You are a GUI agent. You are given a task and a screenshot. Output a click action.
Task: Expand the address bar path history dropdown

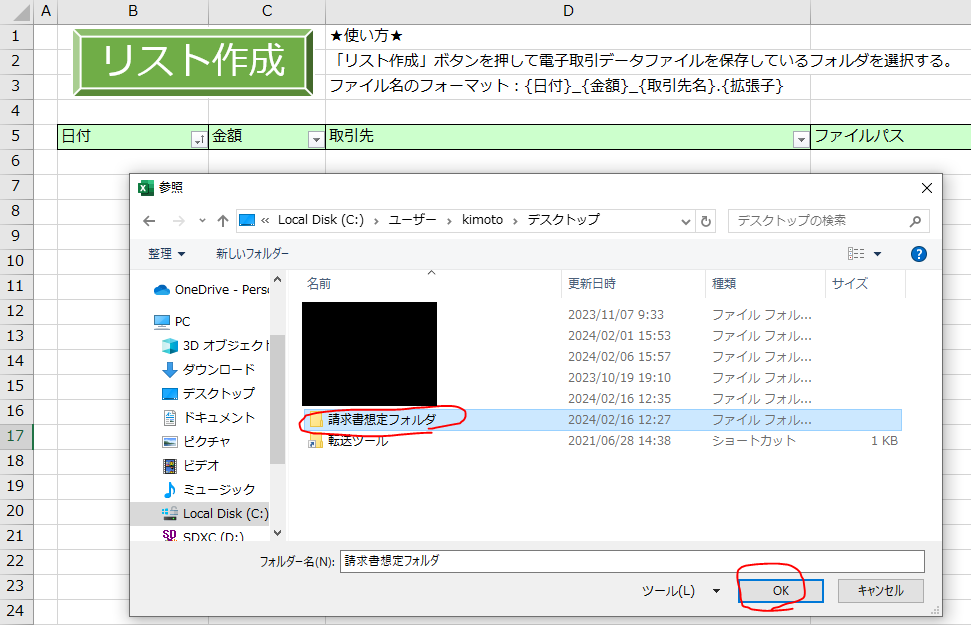686,221
